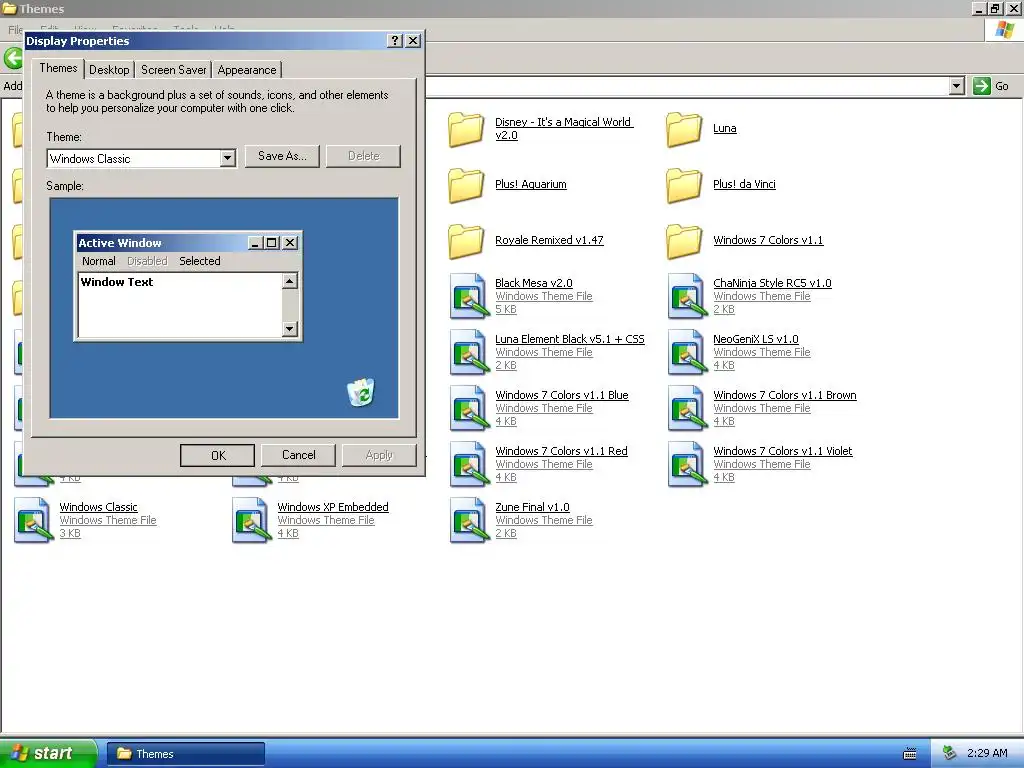This screenshot has height=768, width=1024.
Task: Open the Luna folder name link
Action: (x=725, y=128)
